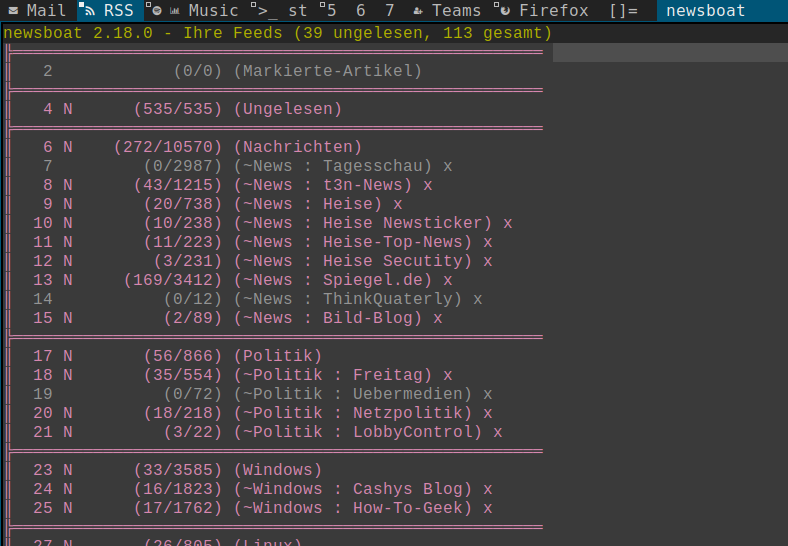Click the Music tag icon

pos(175,11)
